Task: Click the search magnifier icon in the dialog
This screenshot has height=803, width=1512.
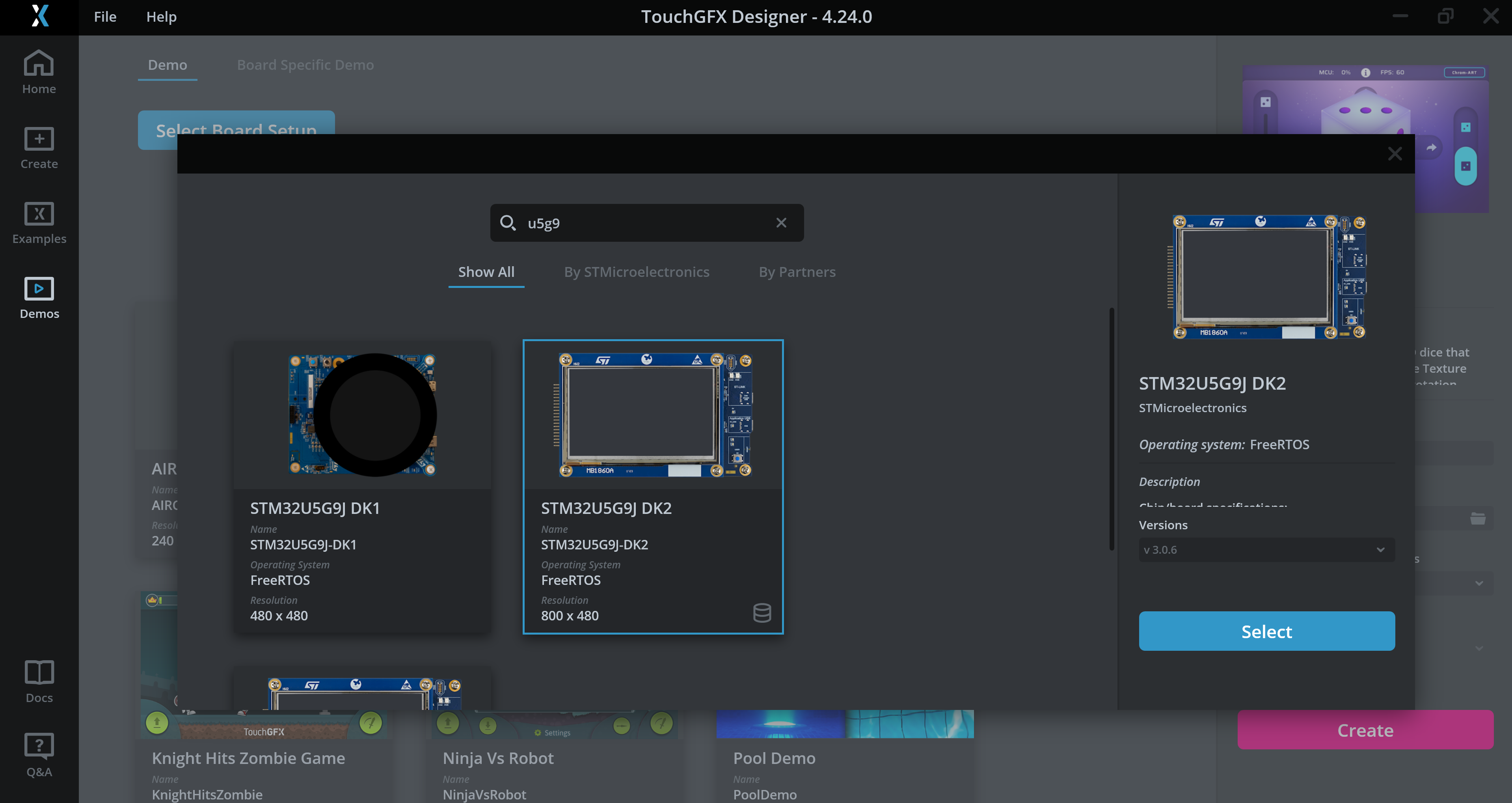Action: [508, 223]
